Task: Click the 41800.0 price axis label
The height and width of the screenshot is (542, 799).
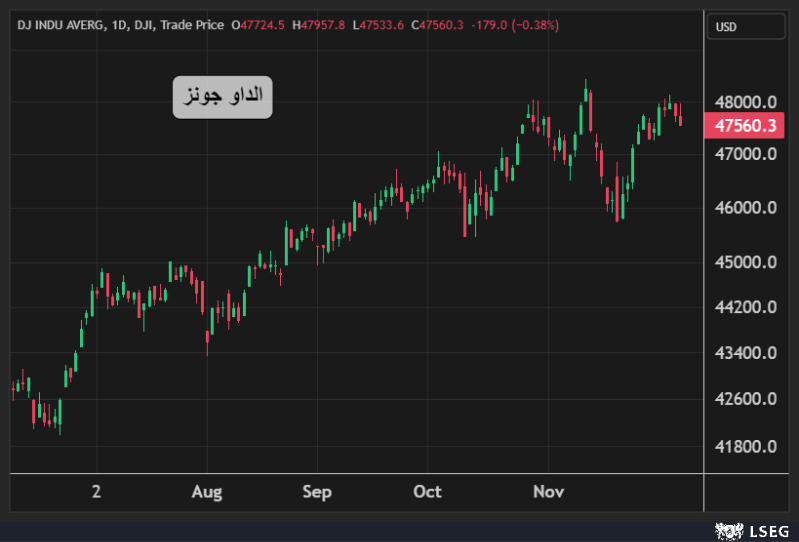Action: pyautogui.click(x=744, y=446)
